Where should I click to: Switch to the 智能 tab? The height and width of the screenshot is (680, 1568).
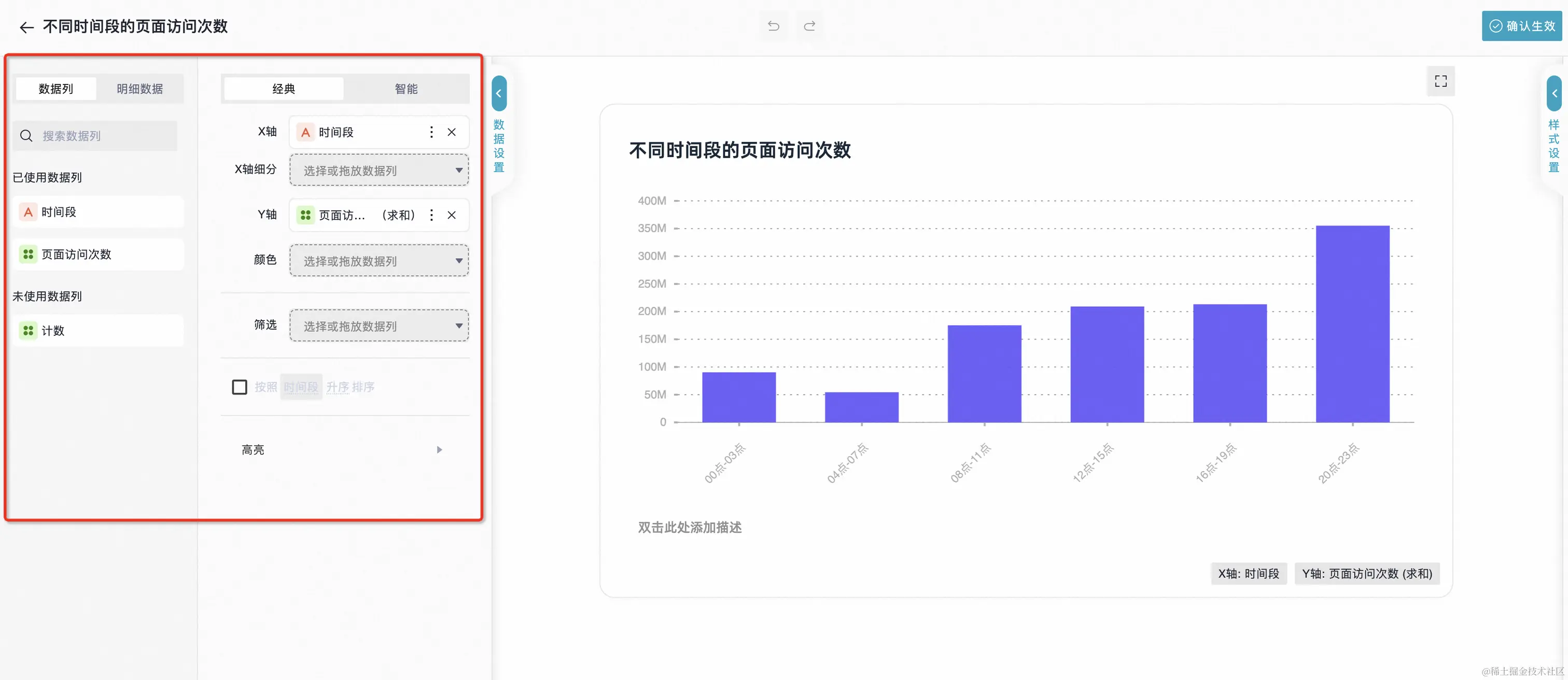[x=406, y=89]
